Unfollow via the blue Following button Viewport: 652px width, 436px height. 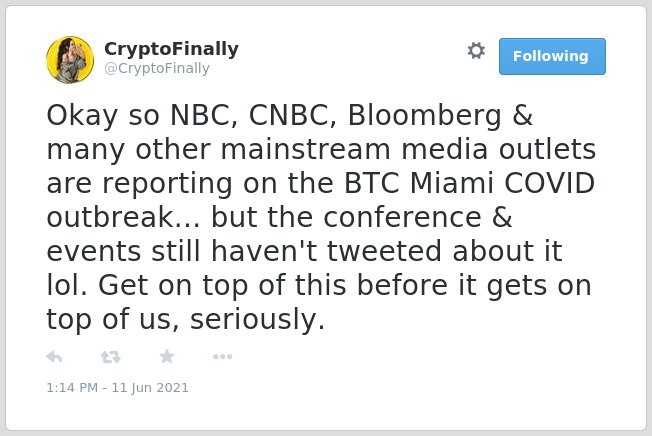click(x=552, y=57)
